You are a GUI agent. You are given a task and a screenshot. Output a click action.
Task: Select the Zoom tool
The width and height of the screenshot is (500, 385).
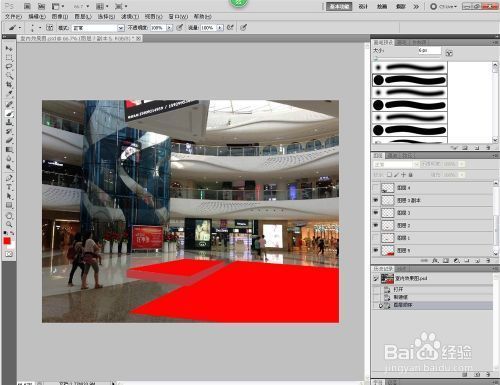click(9, 224)
